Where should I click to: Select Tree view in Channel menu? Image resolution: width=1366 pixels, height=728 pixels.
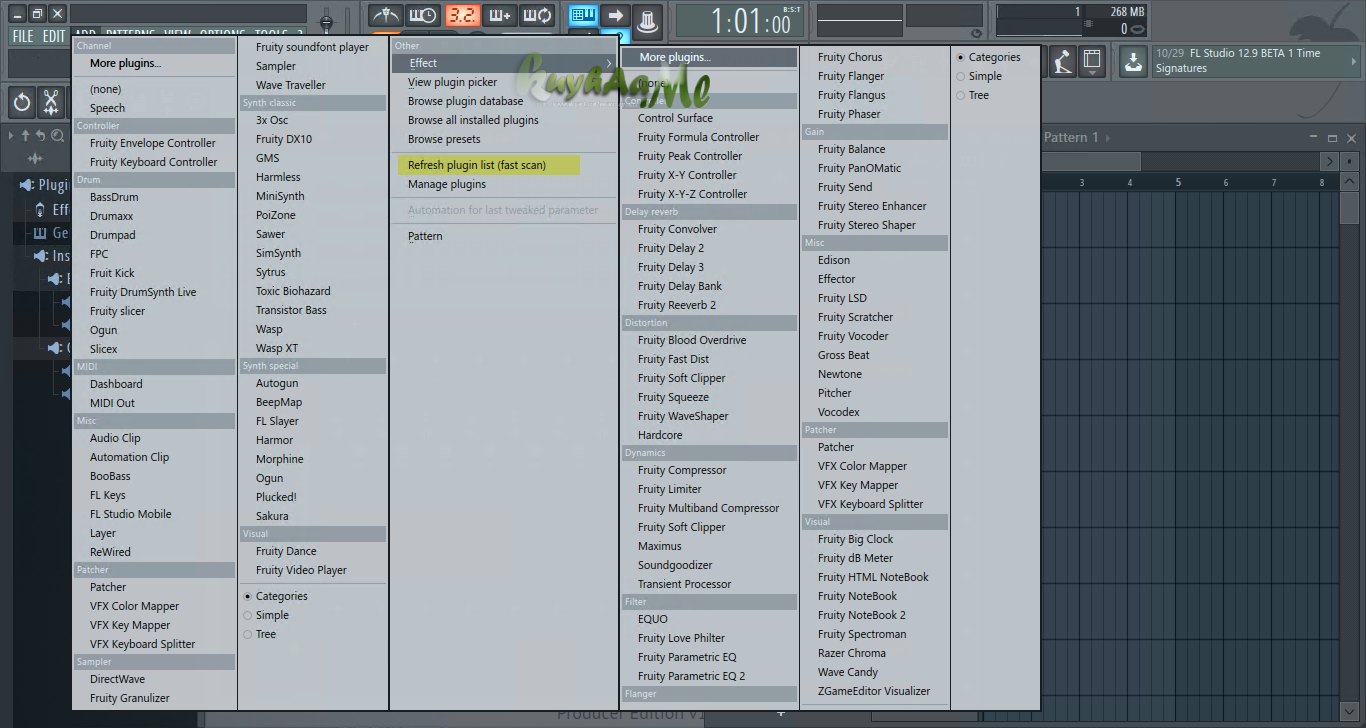pos(259,634)
